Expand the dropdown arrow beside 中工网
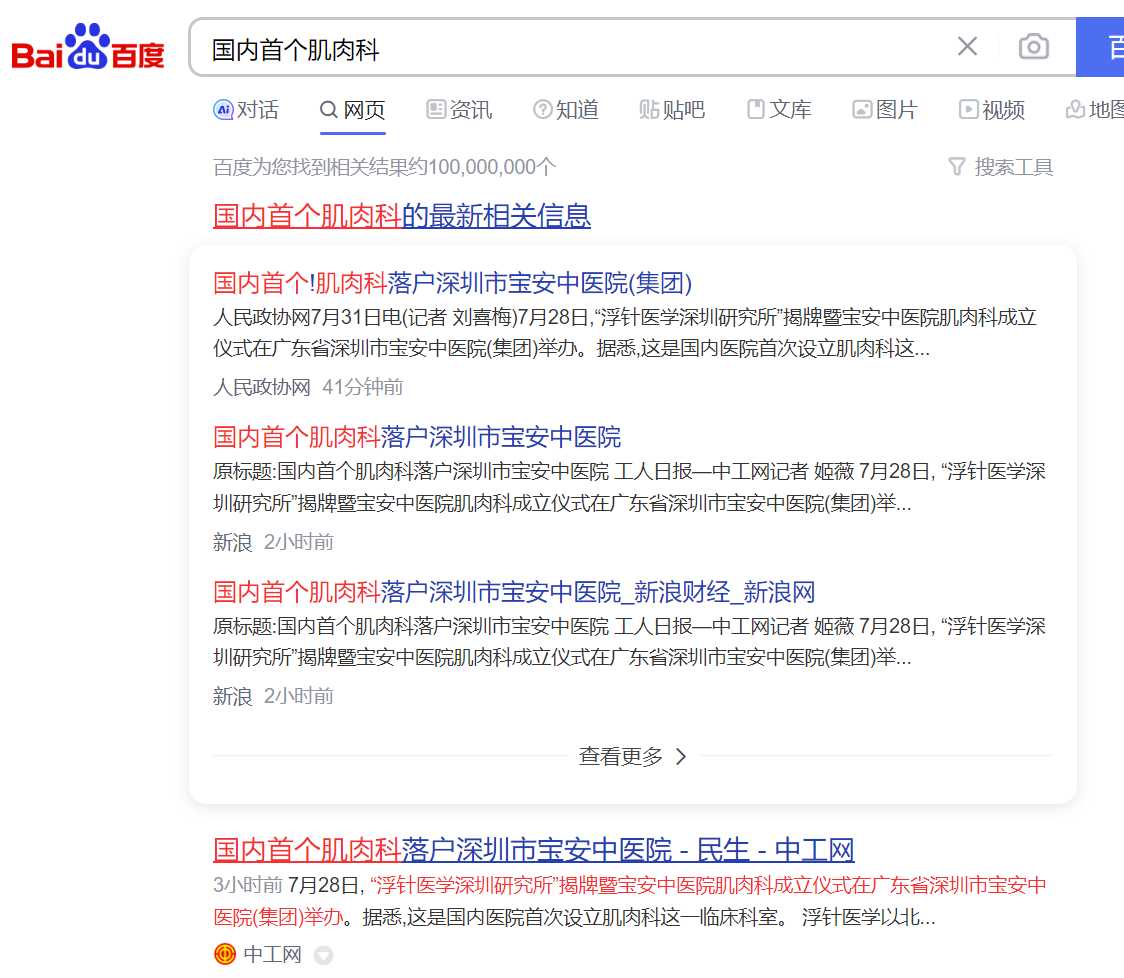The width and height of the screenshot is (1124, 978). click(323, 955)
